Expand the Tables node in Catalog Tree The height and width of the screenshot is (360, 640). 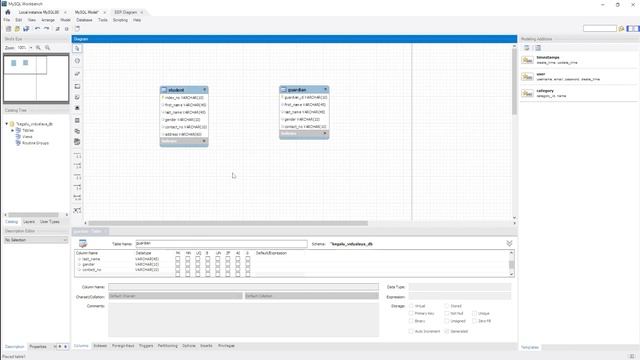click(13, 130)
